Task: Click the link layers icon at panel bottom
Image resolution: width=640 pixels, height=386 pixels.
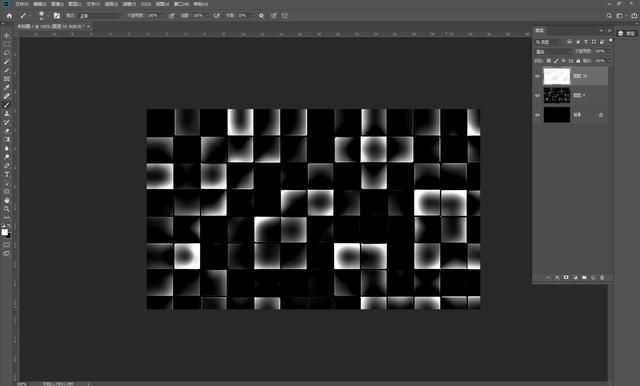Action: (548, 277)
